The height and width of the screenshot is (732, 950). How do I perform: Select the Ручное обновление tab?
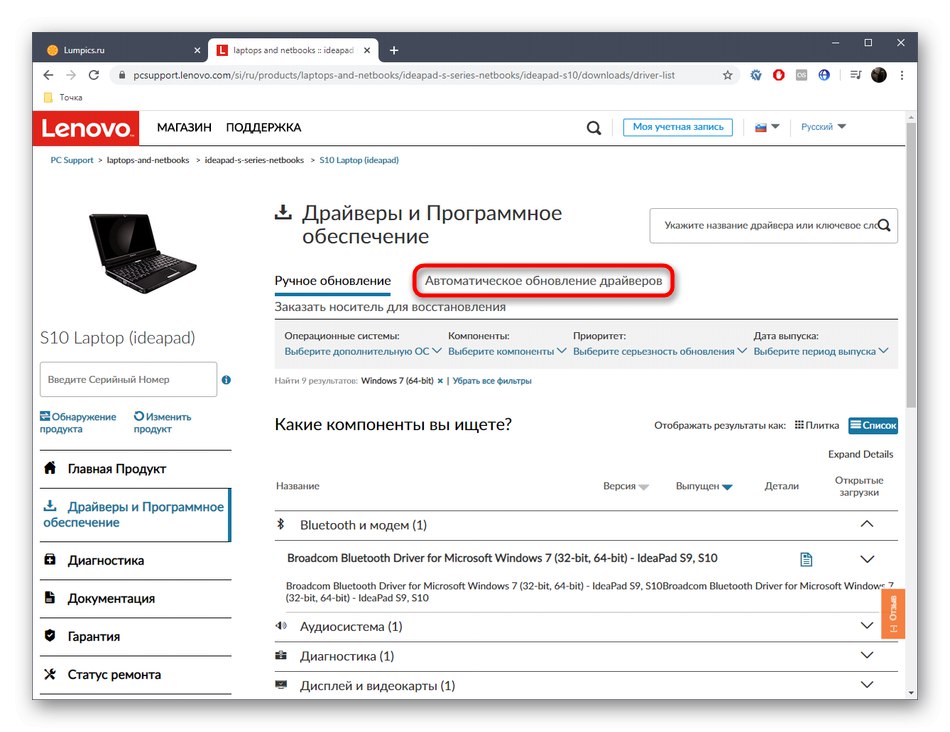click(333, 281)
